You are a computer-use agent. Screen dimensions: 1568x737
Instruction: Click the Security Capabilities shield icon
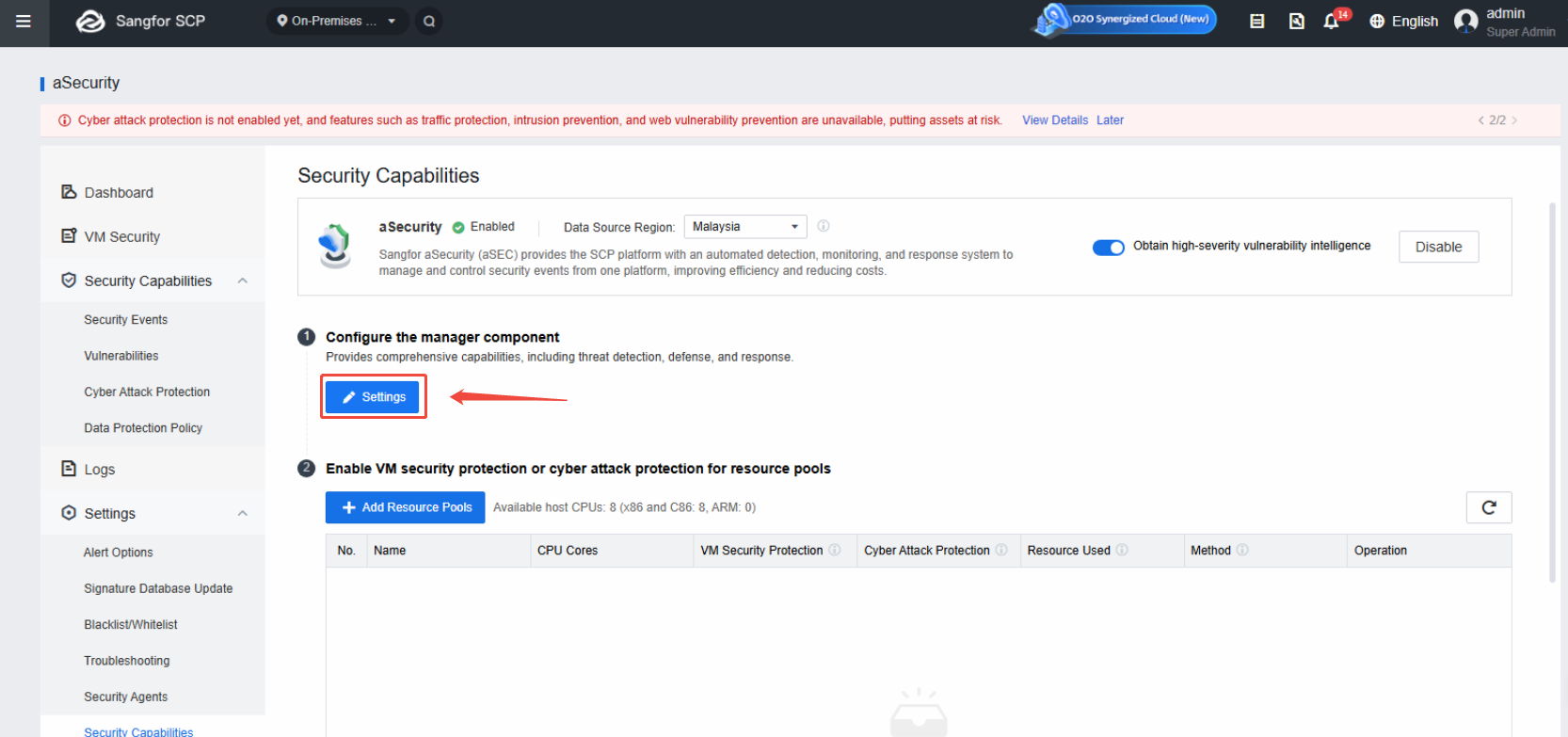[69, 280]
